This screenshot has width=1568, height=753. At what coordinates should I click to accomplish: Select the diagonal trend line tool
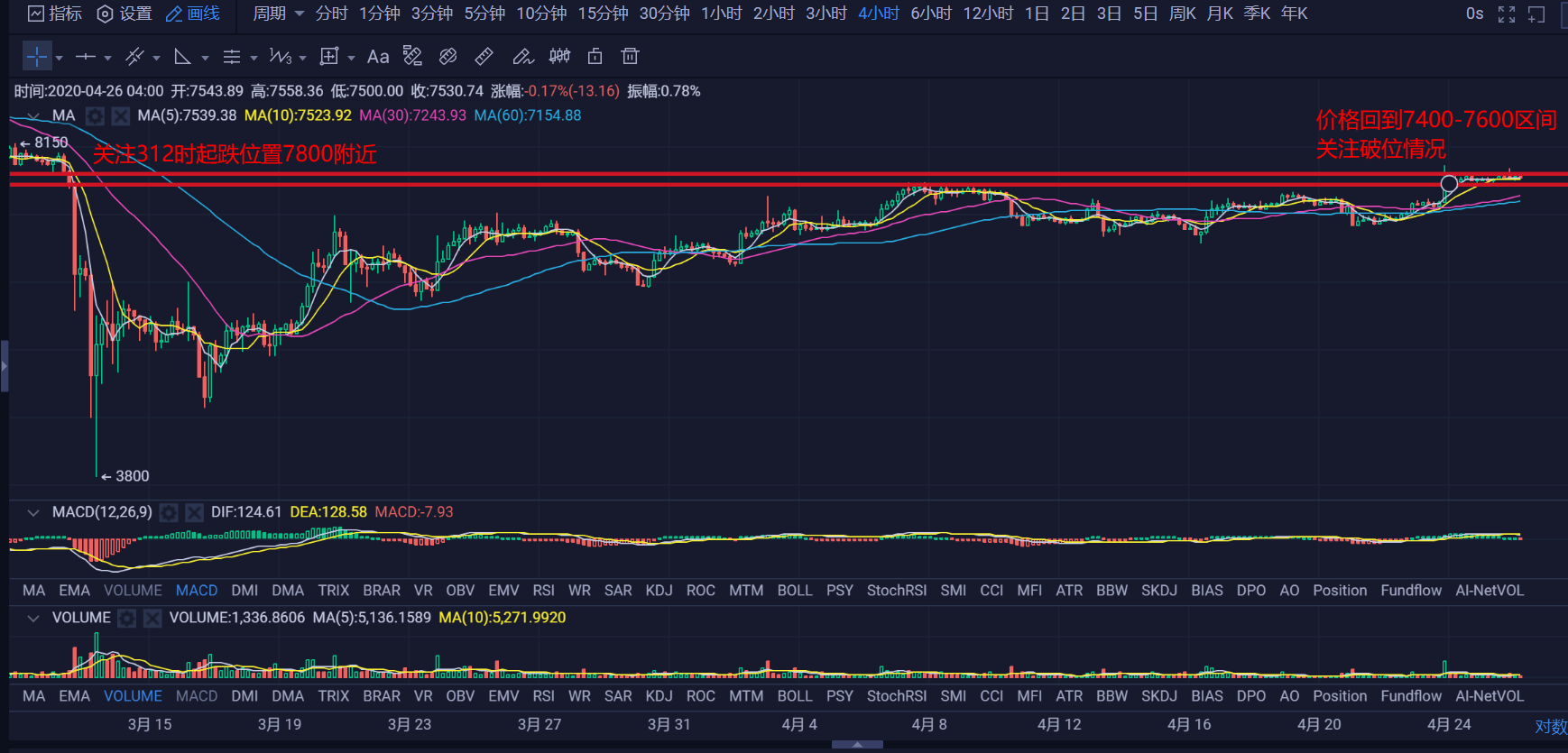(134, 57)
